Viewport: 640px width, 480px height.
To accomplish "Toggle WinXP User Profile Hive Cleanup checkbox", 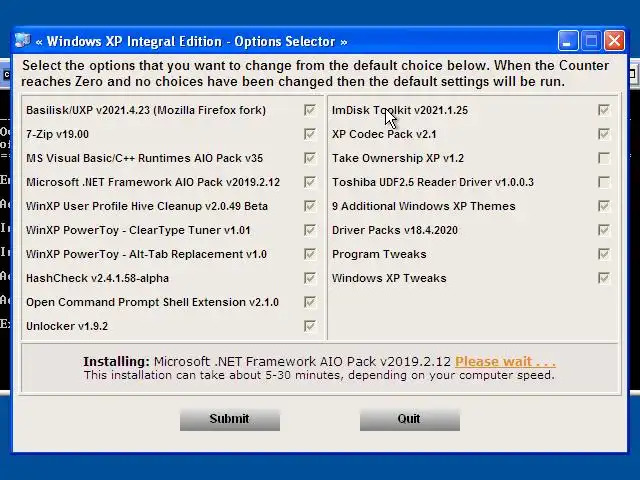I will [x=309, y=206].
